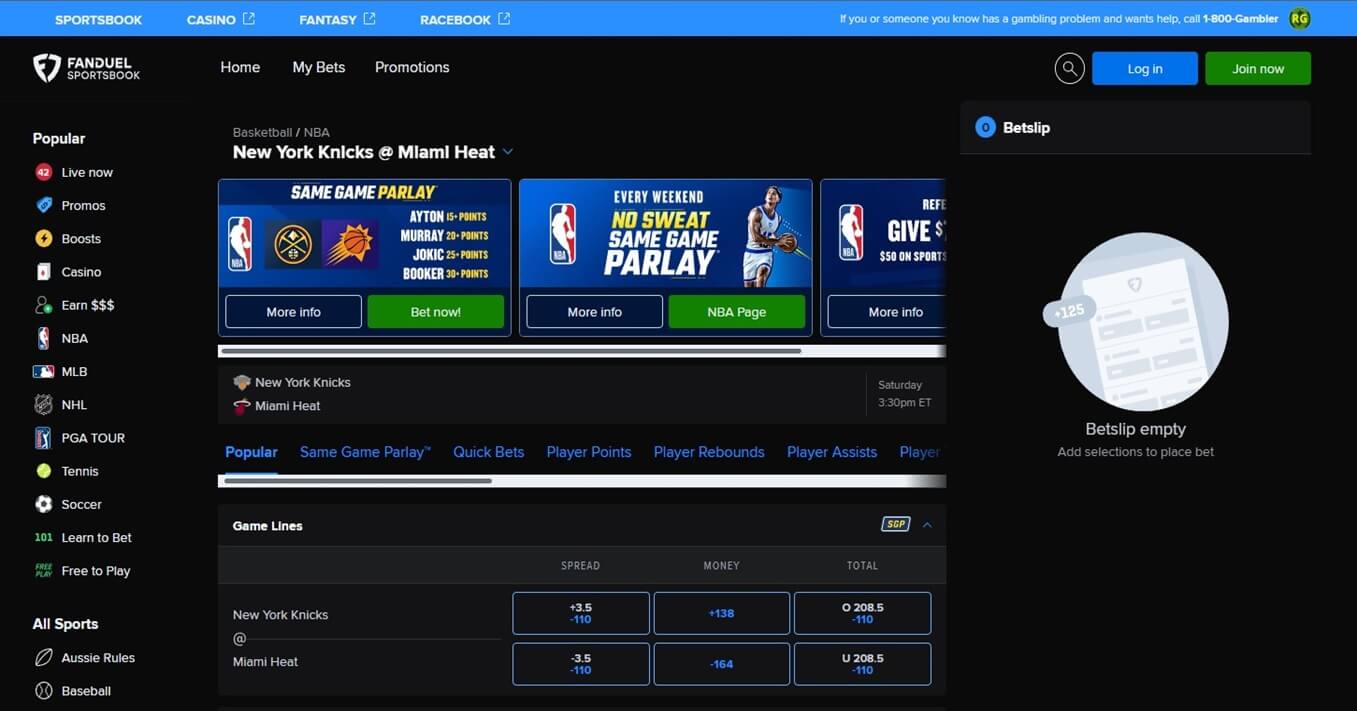Open the Boosts lightning icon
This screenshot has width=1357, height=711.
(43, 238)
